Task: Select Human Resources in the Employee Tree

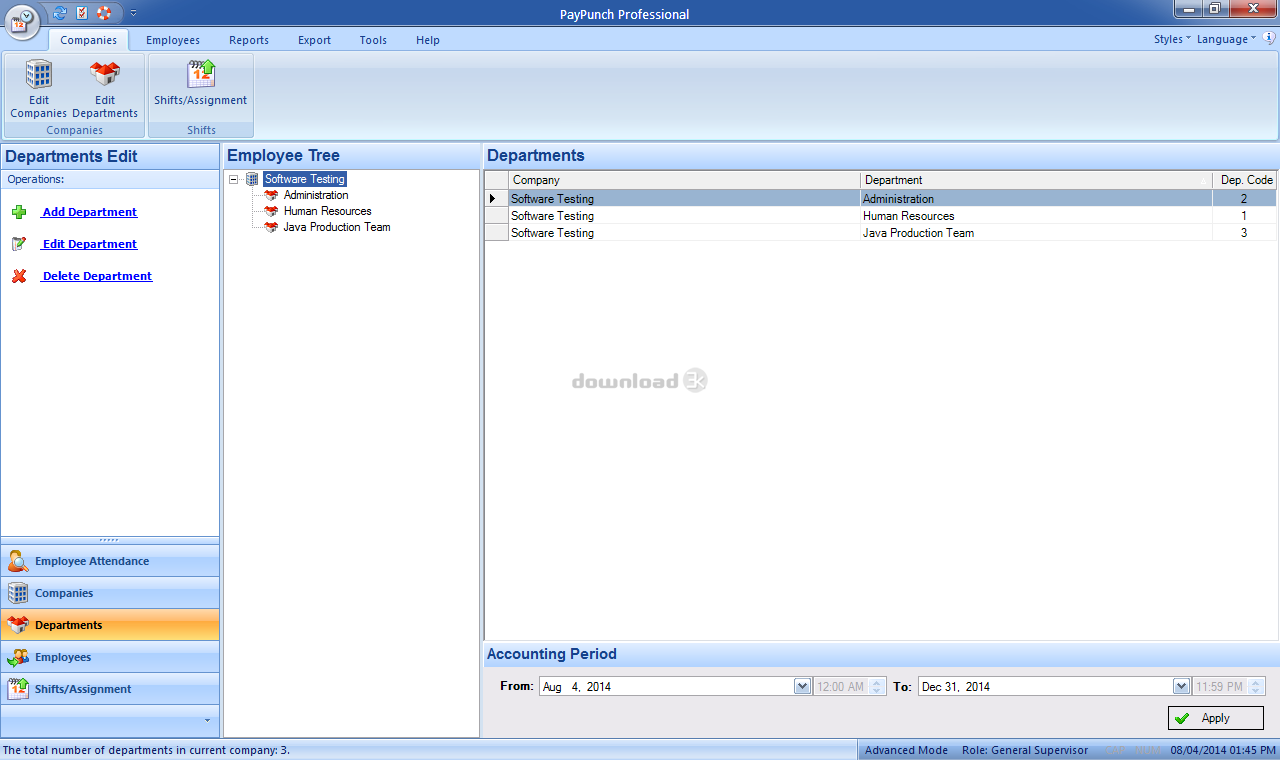Action: (x=327, y=211)
